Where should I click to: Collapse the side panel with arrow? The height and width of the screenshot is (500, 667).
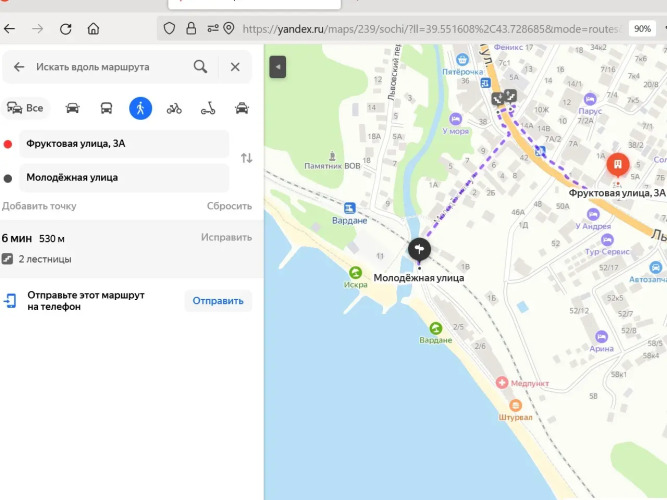pos(278,67)
